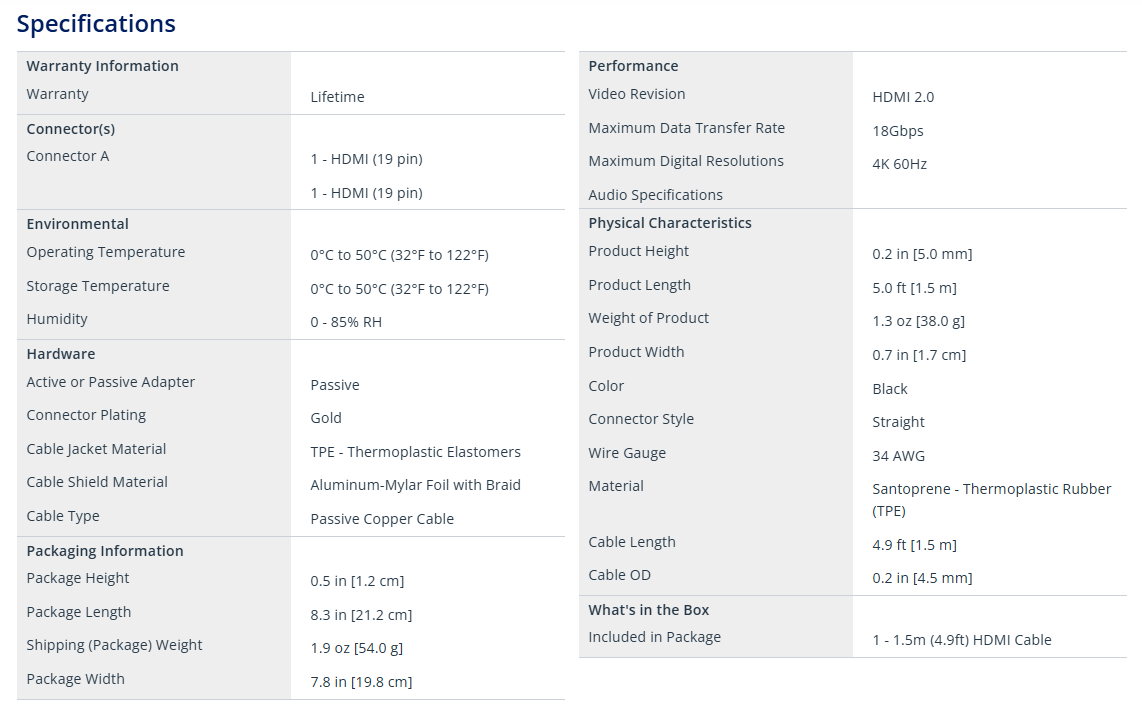Image resolution: width=1142 pixels, height=707 pixels.
Task: Select the HDMI 2.0 video revision value
Action: 903,97
